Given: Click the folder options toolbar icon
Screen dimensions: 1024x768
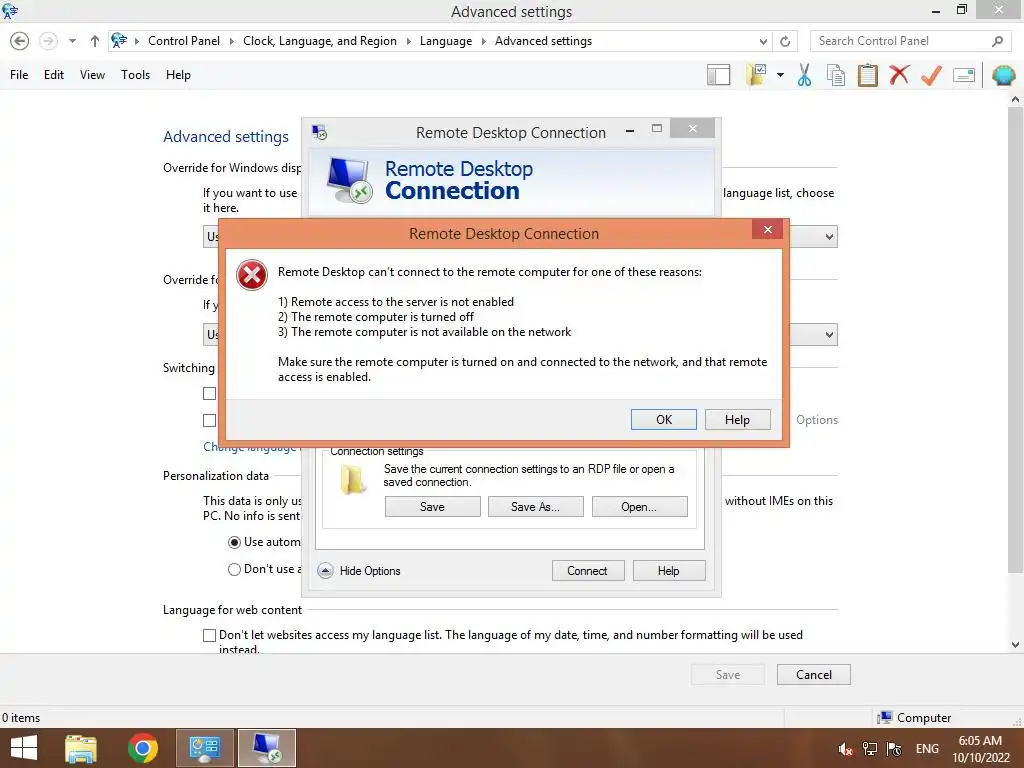Looking at the screenshot, I should 756,75.
